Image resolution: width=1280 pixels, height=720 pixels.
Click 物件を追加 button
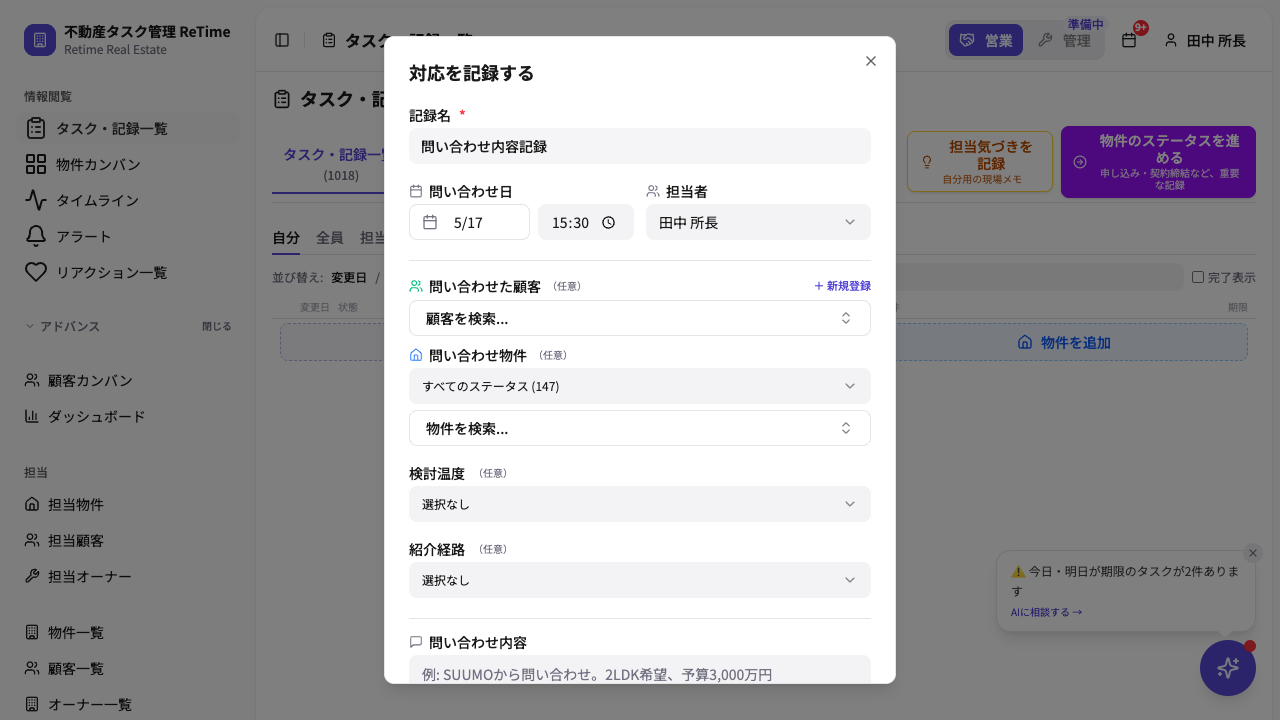[1064, 342]
